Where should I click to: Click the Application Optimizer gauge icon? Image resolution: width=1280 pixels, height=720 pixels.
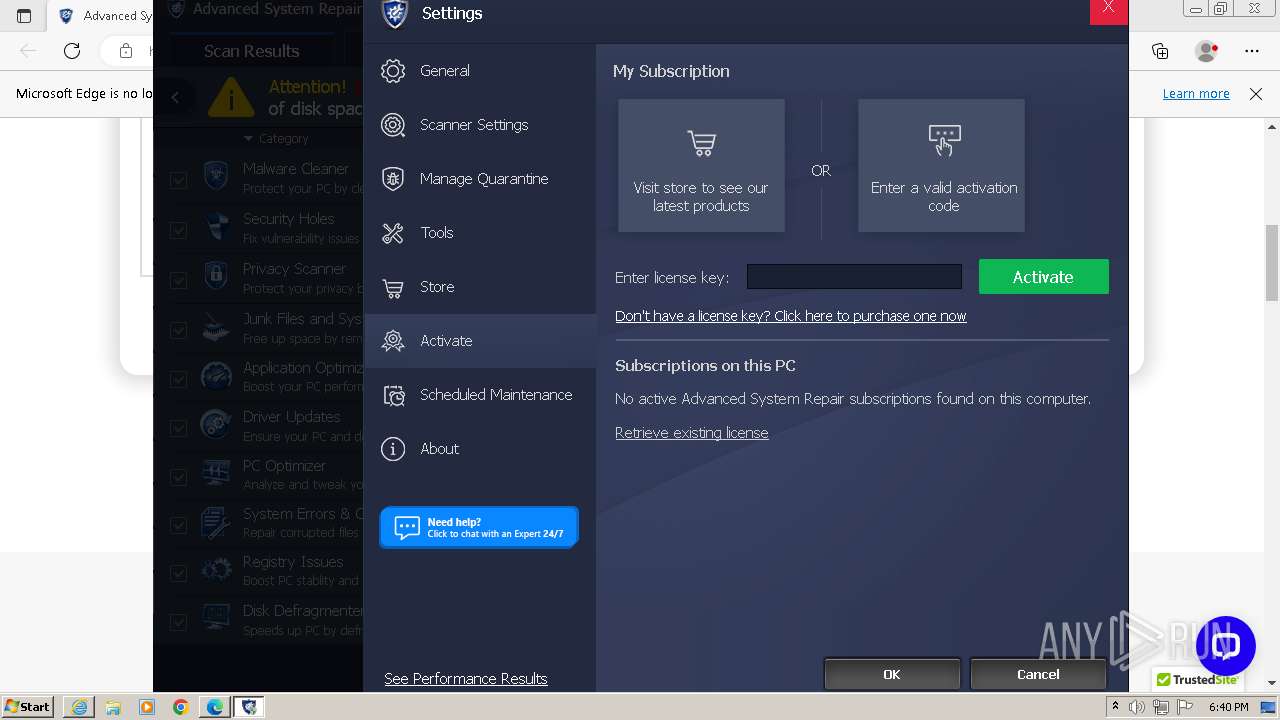coord(216,375)
